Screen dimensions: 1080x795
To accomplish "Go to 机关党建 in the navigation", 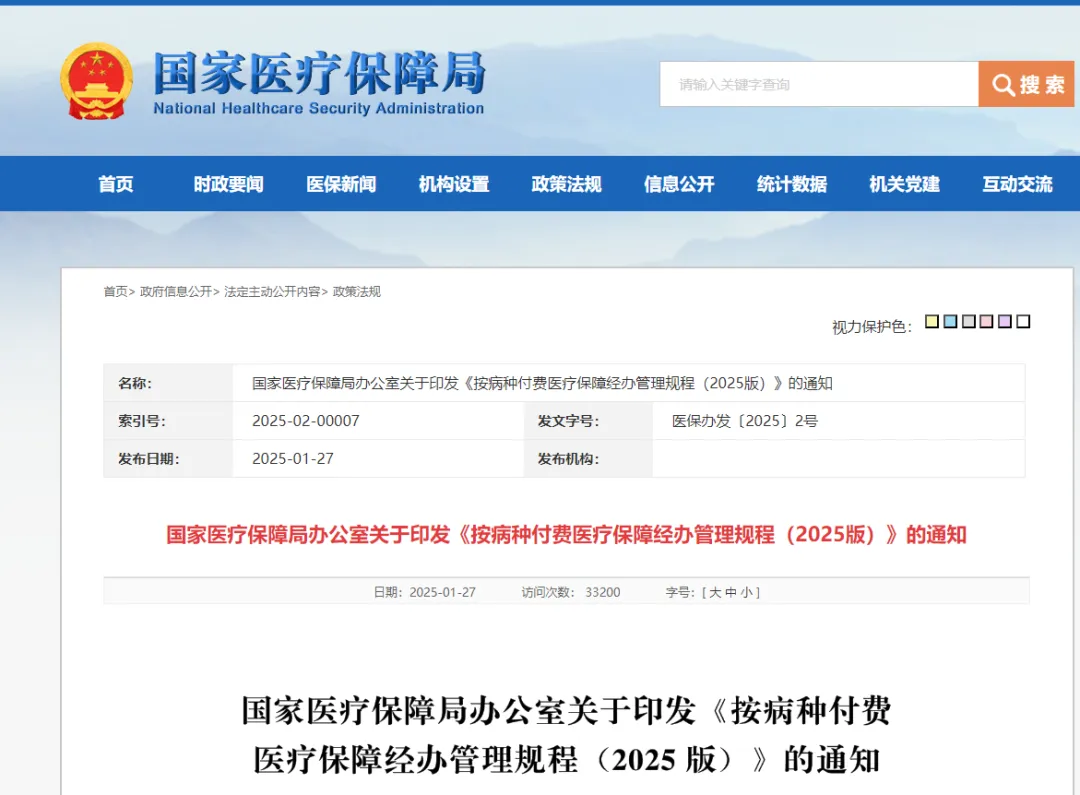I will [904, 184].
